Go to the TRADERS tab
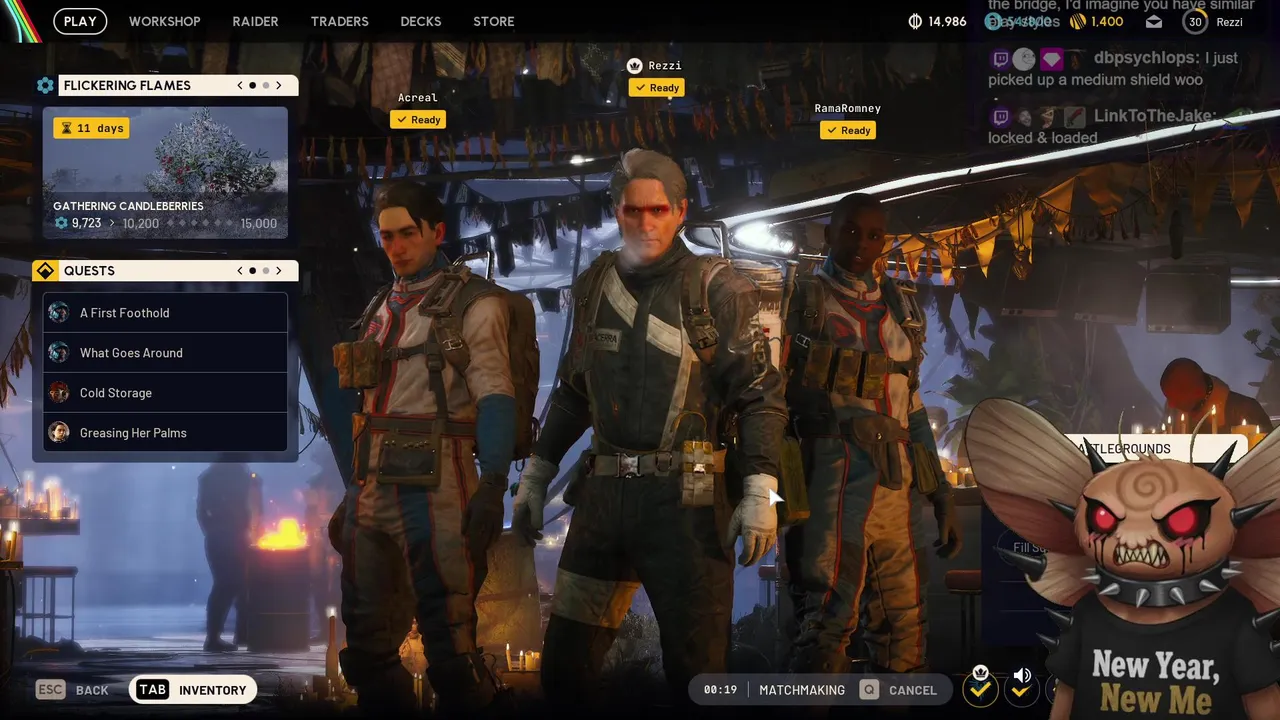Viewport: 1280px width, 720px height. click(x=339, y=21)
